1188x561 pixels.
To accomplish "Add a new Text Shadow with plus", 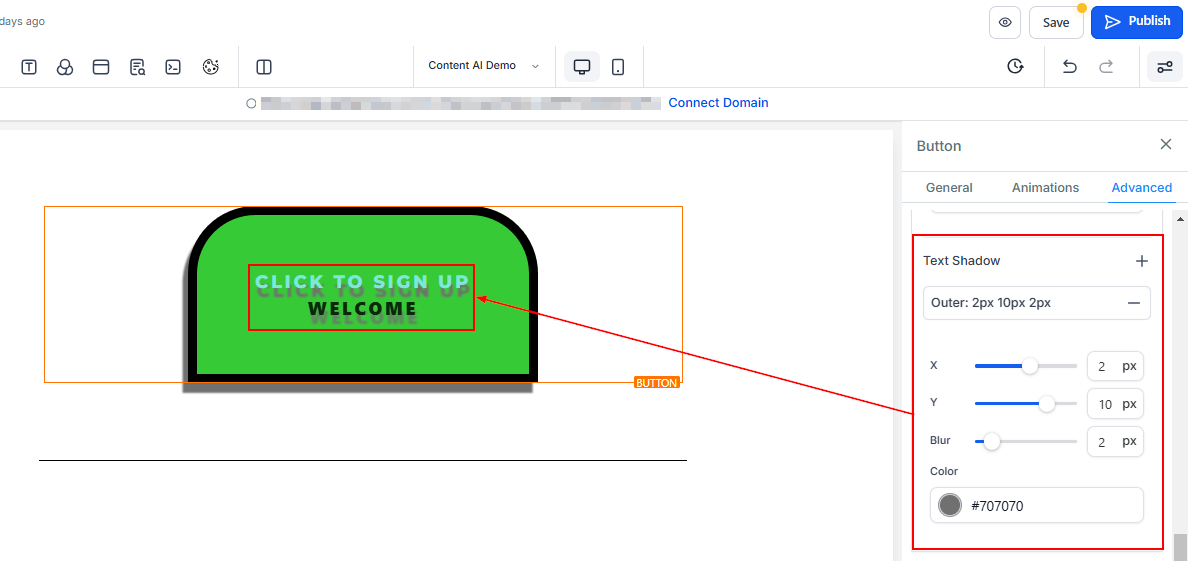I will 1142,261.
